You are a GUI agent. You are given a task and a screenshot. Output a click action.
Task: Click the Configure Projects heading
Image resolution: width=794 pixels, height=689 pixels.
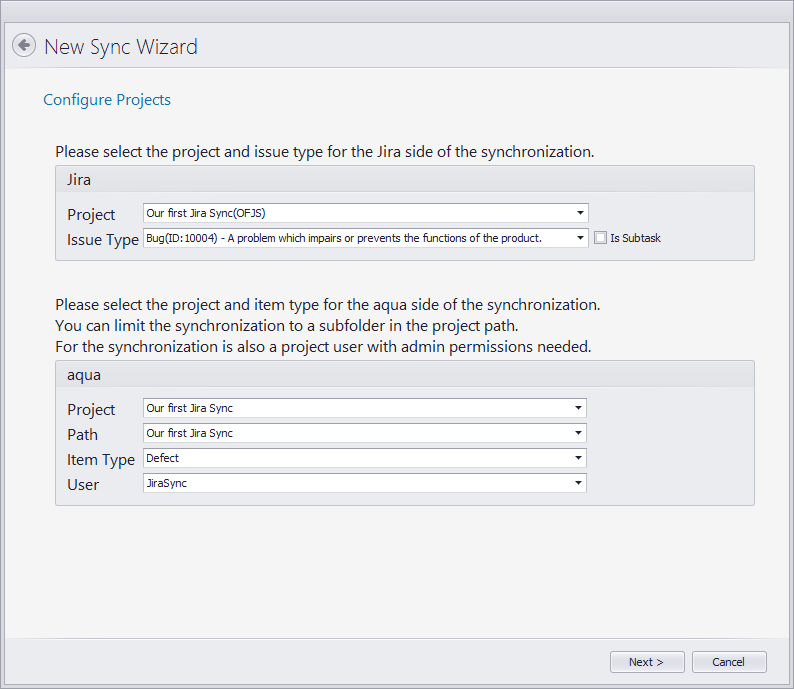point(107,100)
